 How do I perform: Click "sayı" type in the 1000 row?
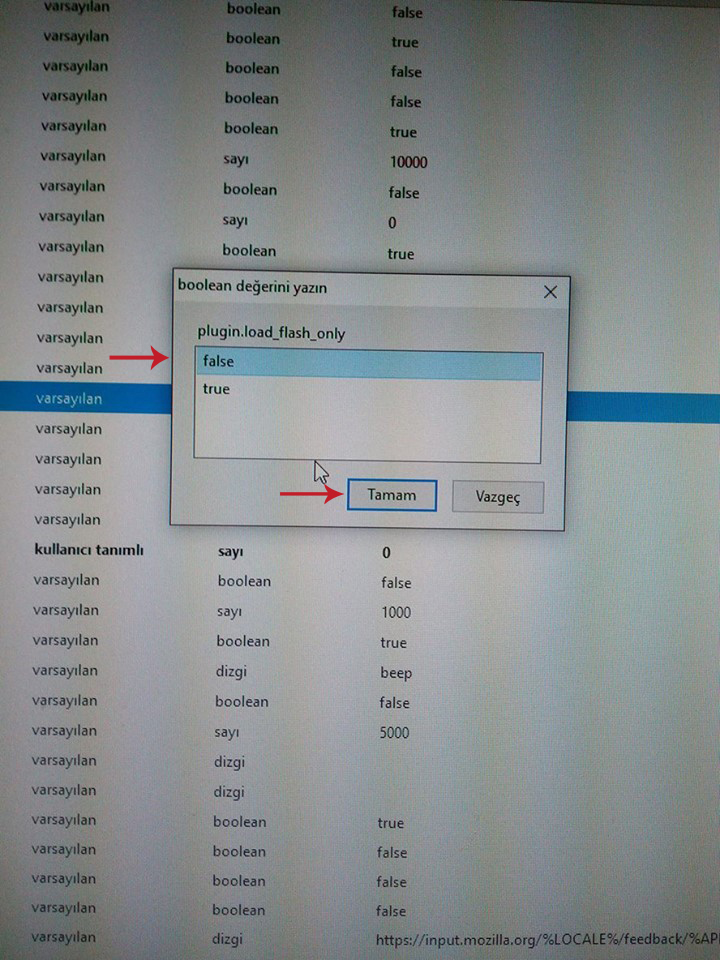pos(230,612)
